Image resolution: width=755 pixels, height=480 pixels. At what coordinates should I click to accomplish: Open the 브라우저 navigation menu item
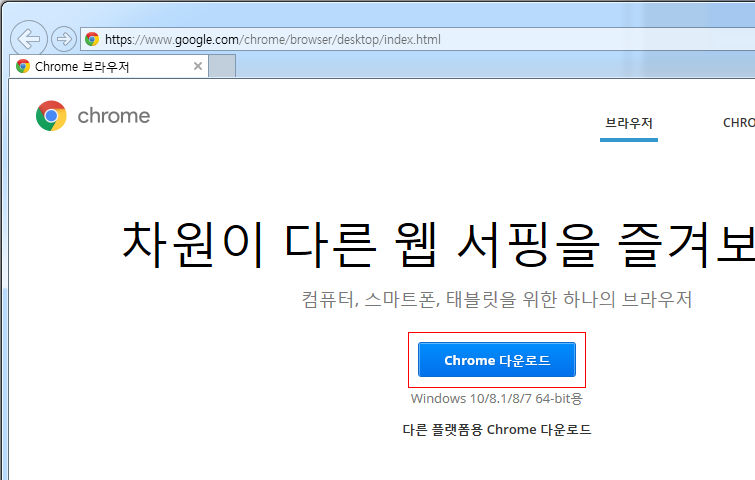click(x=628, y=123)
